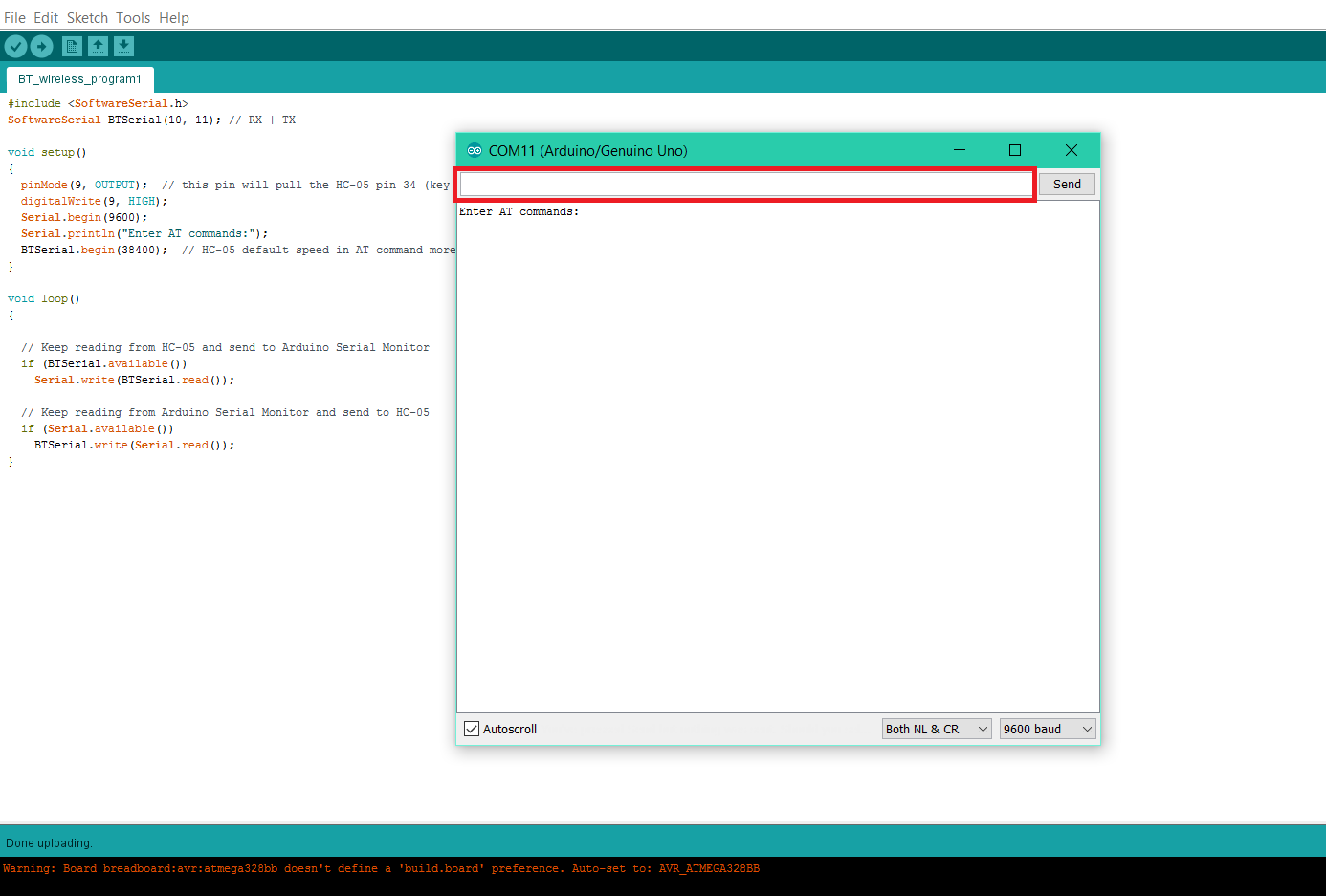Click the serial command input field
Screen dimensions: 1326x896
click(746, 185)
